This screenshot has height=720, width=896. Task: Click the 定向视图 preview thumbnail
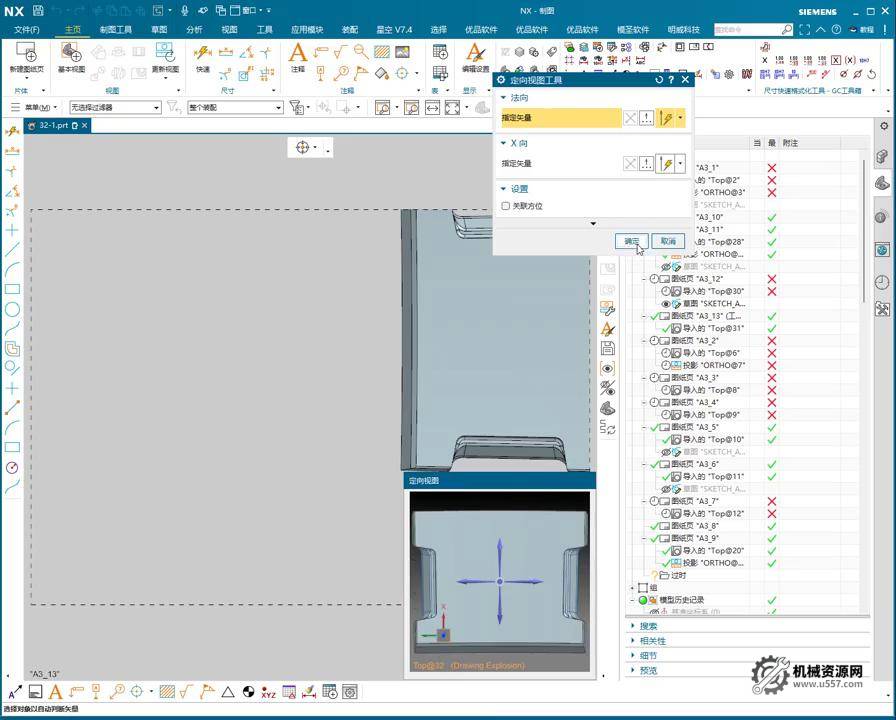499,582
